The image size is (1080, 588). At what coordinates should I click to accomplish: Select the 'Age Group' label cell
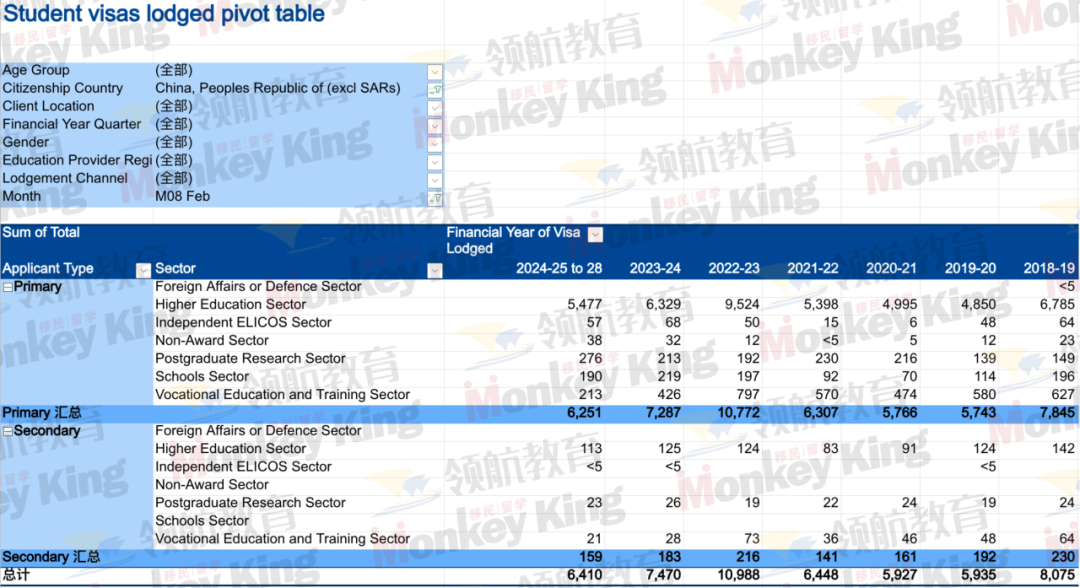[36, 70]
